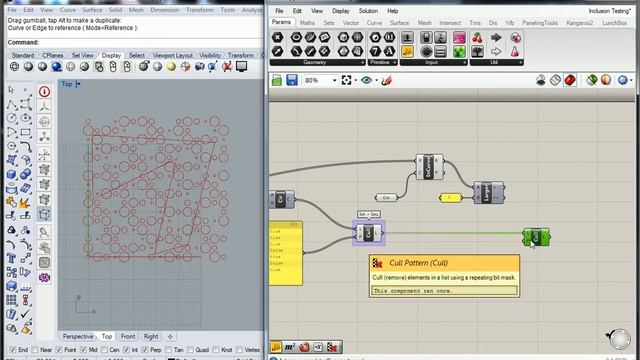This screenshot has width=640, height=360.
Task: Click the red circled info icon in Rhino sidebar
Action: coord(44,91)
